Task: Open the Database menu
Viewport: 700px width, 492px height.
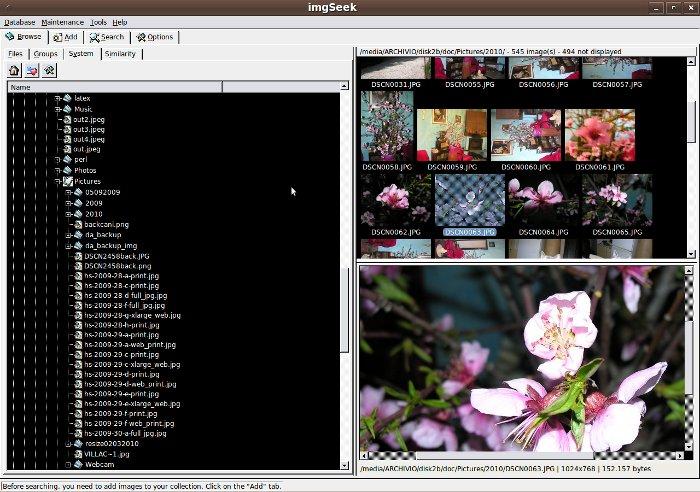Action: point(20,22)
